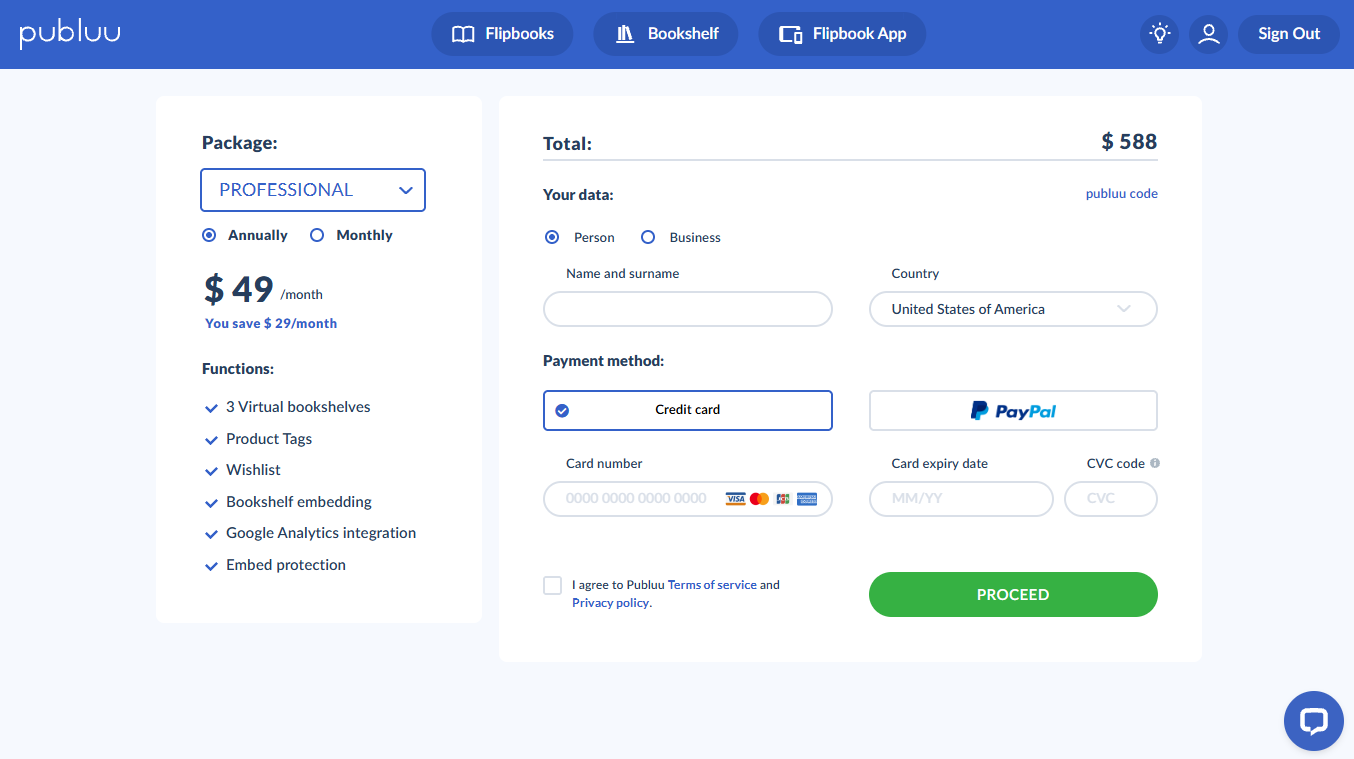
Task: Choose Business account type
Action: [x=648, y=237]
